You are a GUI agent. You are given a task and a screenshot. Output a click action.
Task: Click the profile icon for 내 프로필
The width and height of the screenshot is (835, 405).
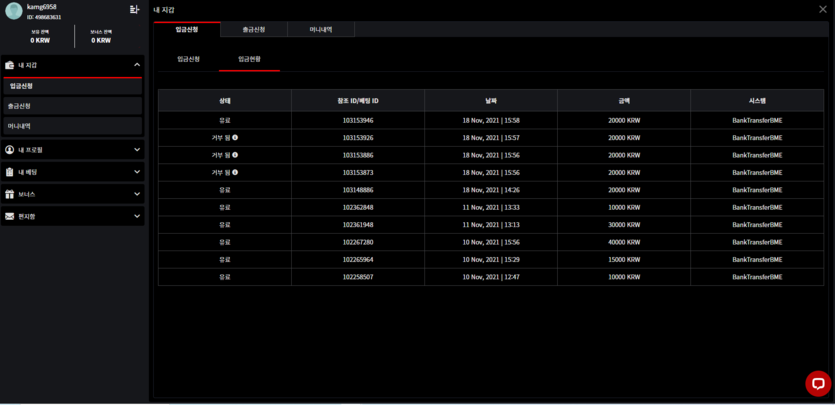click(9, 150)
